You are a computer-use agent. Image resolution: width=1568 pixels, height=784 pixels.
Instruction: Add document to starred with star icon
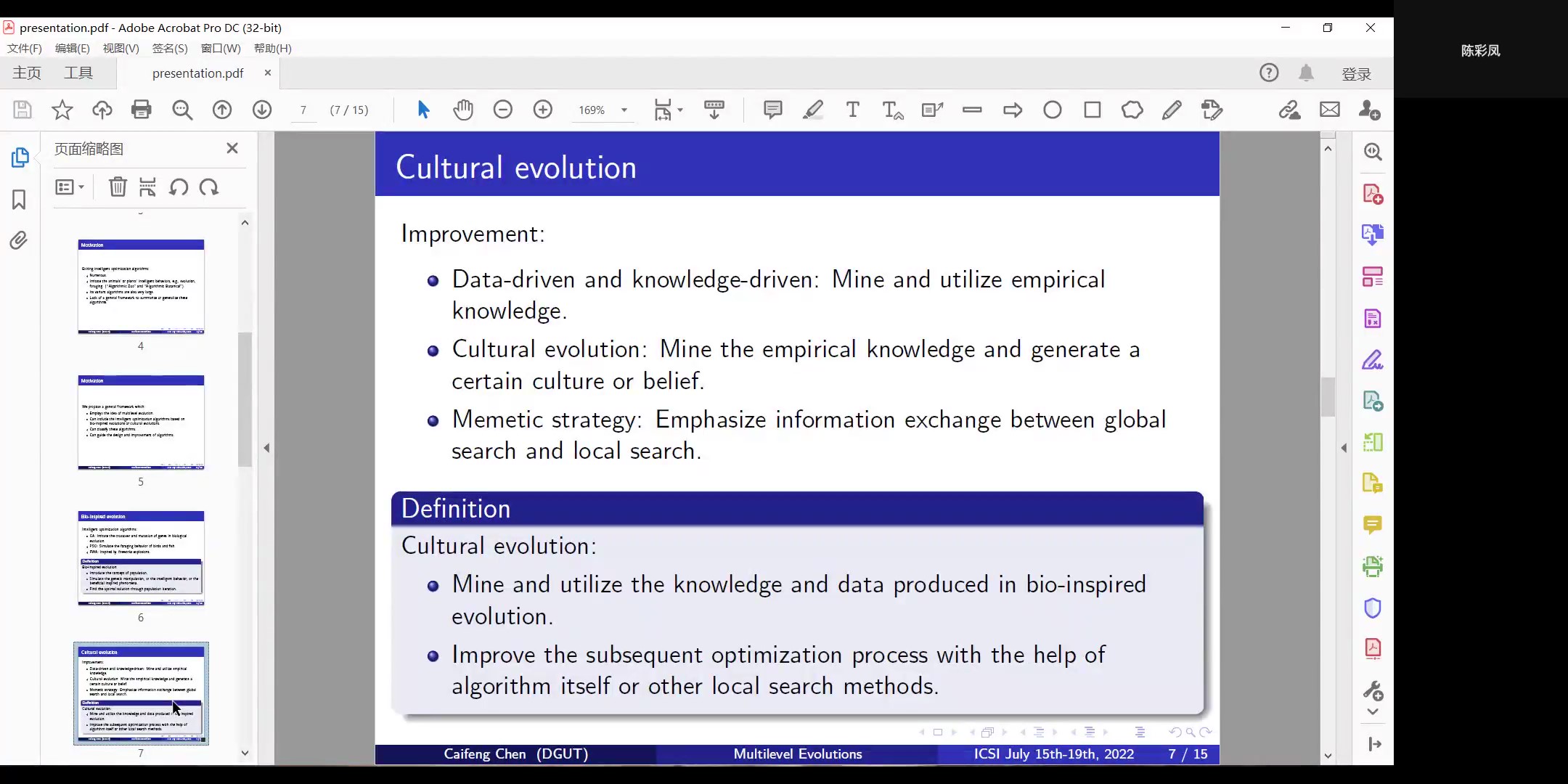62,110
